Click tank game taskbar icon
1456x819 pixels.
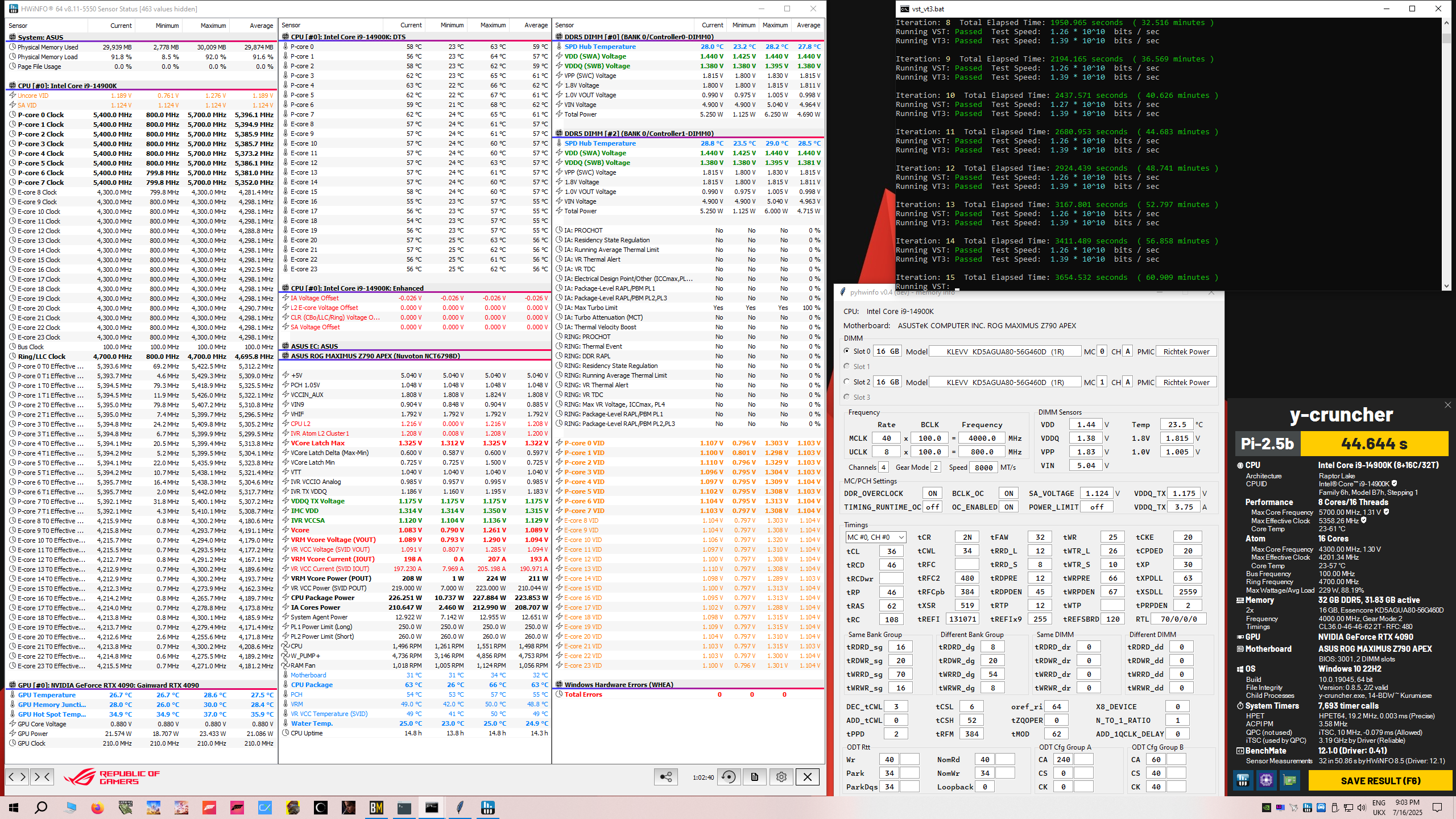(126, 808)
